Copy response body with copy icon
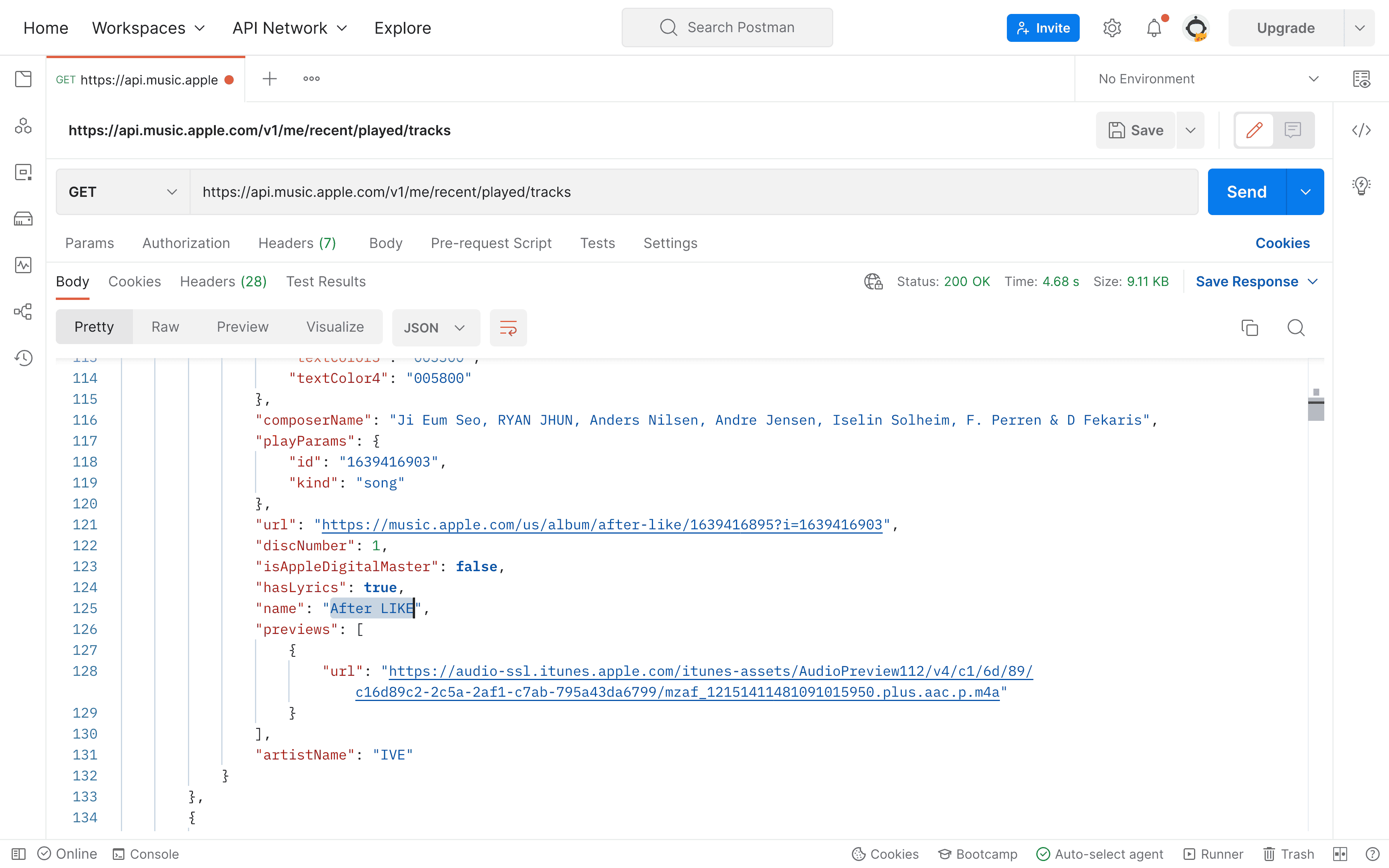The width and height of the screenshot is (1389, 868). tap(1249, 328)
